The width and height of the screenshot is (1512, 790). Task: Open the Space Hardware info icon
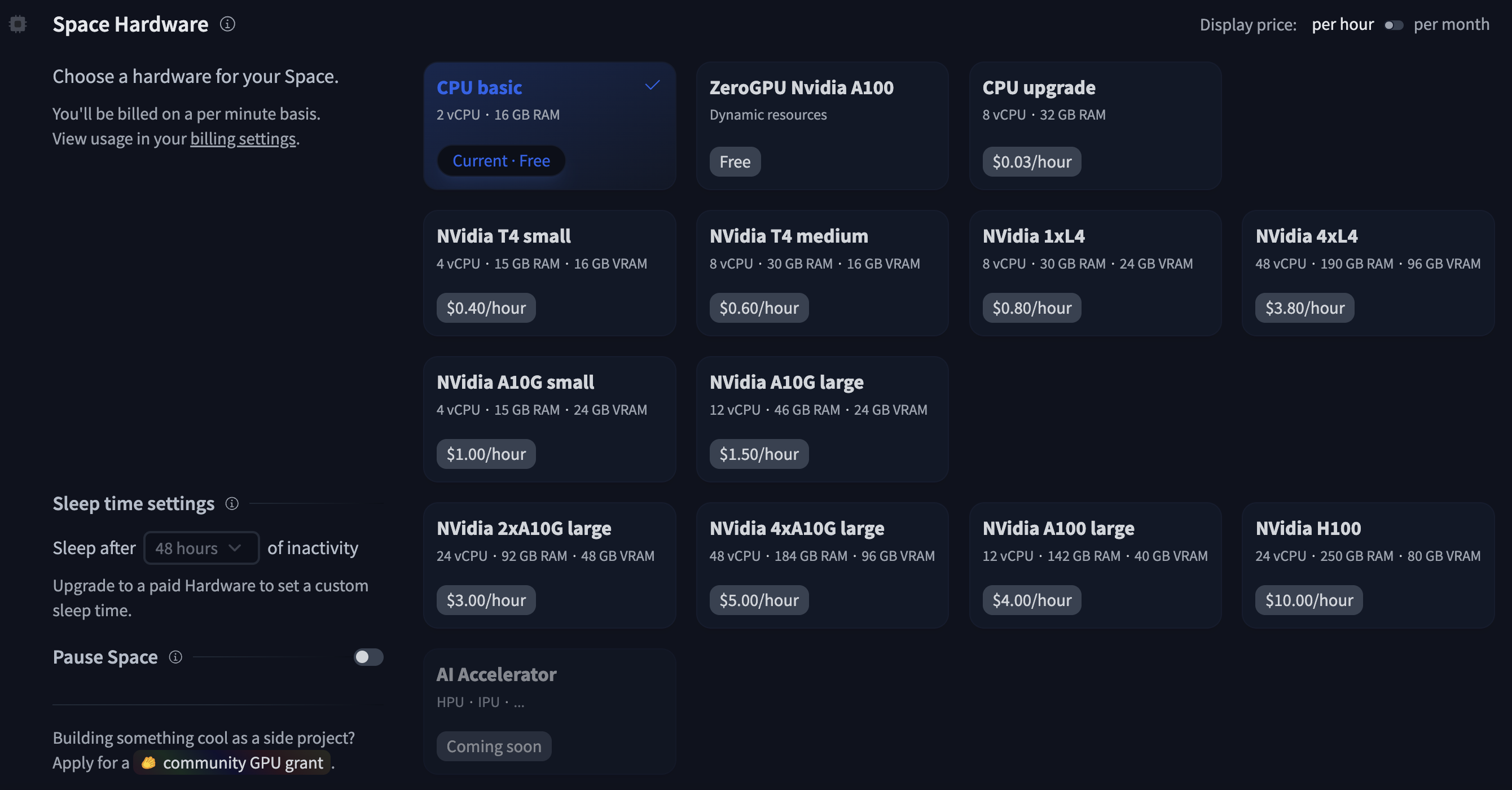click(x=227, y=24)
